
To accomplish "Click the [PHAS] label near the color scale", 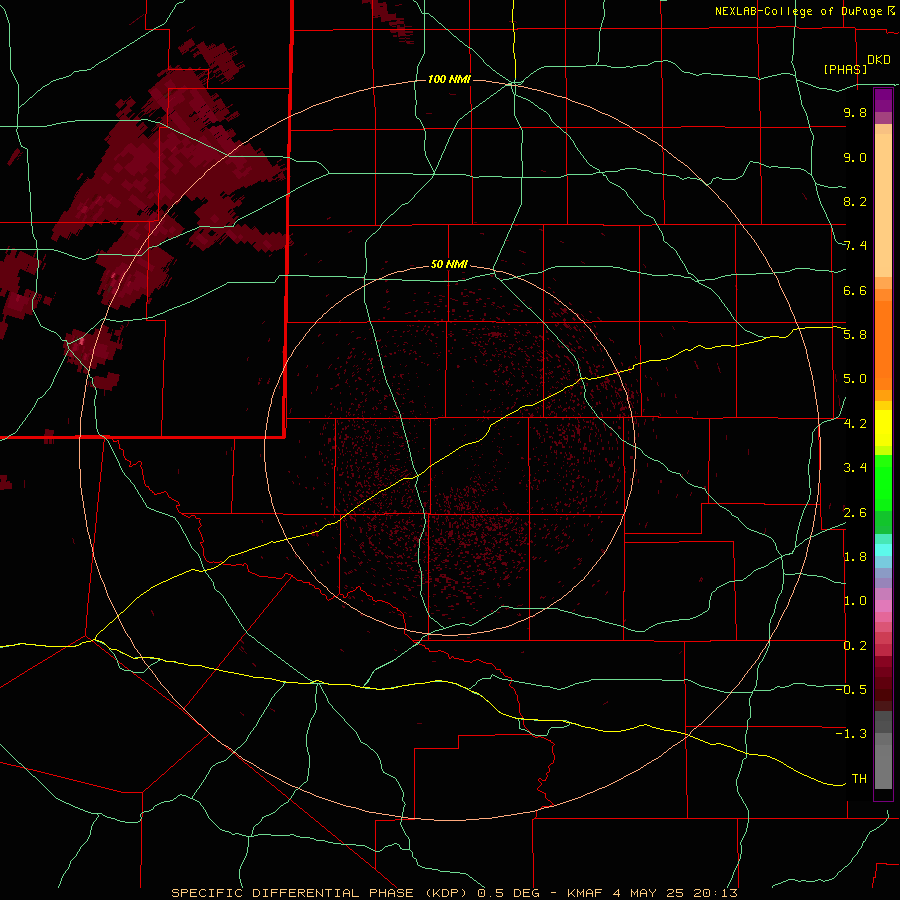I will pyautogui.click(x=845, y=69).
